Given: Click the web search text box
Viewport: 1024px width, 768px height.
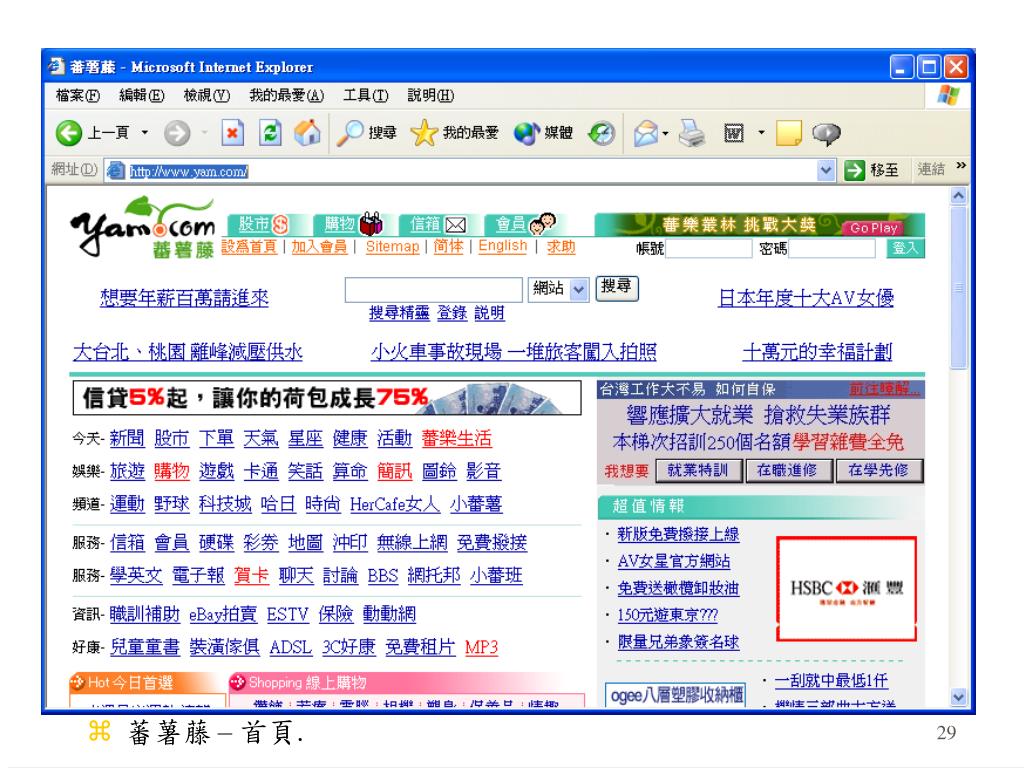Looking at the screenshot, I should pyautogui.click(x=434, y=289).
